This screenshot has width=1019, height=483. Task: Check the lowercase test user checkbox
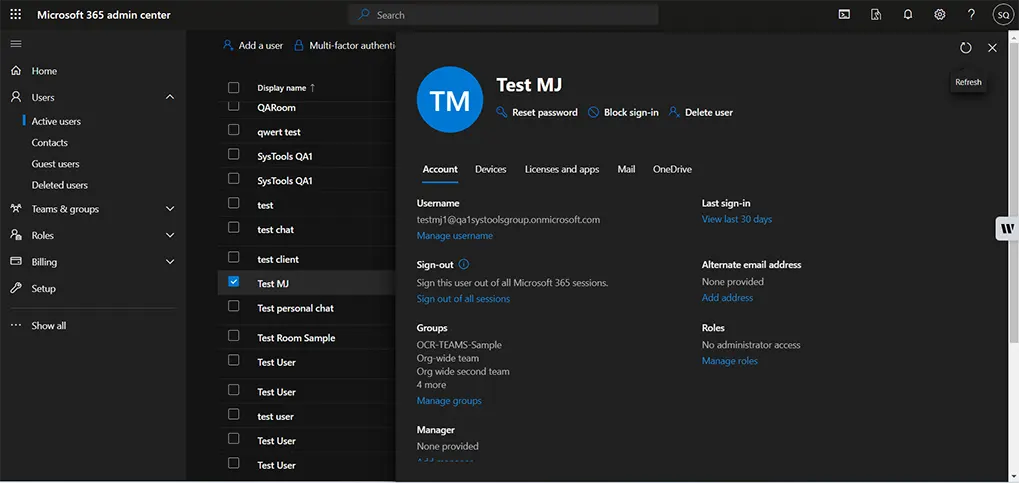point(234,414)
